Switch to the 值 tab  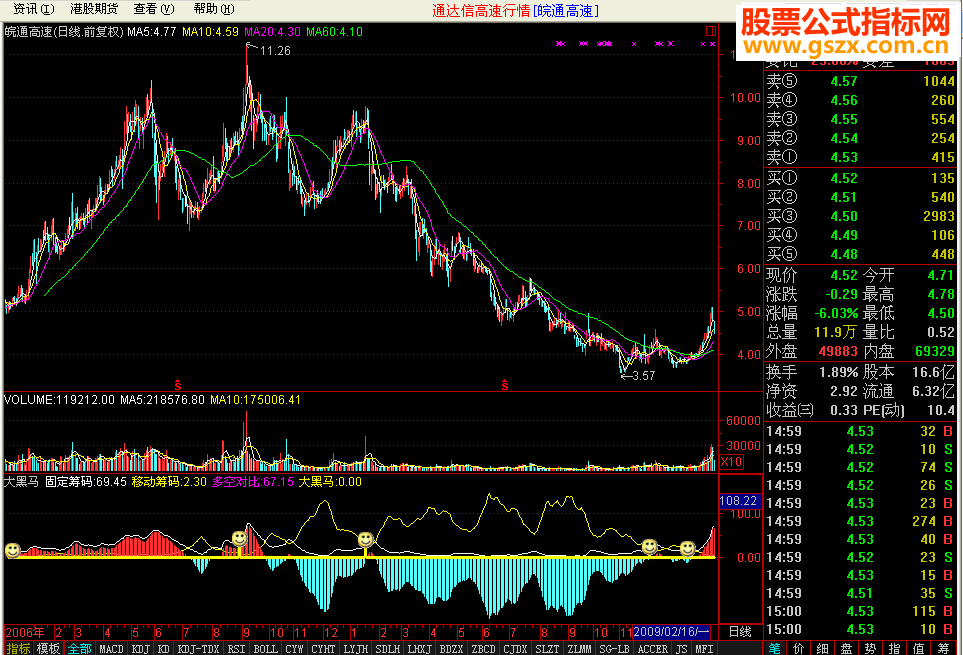[919, 648]
